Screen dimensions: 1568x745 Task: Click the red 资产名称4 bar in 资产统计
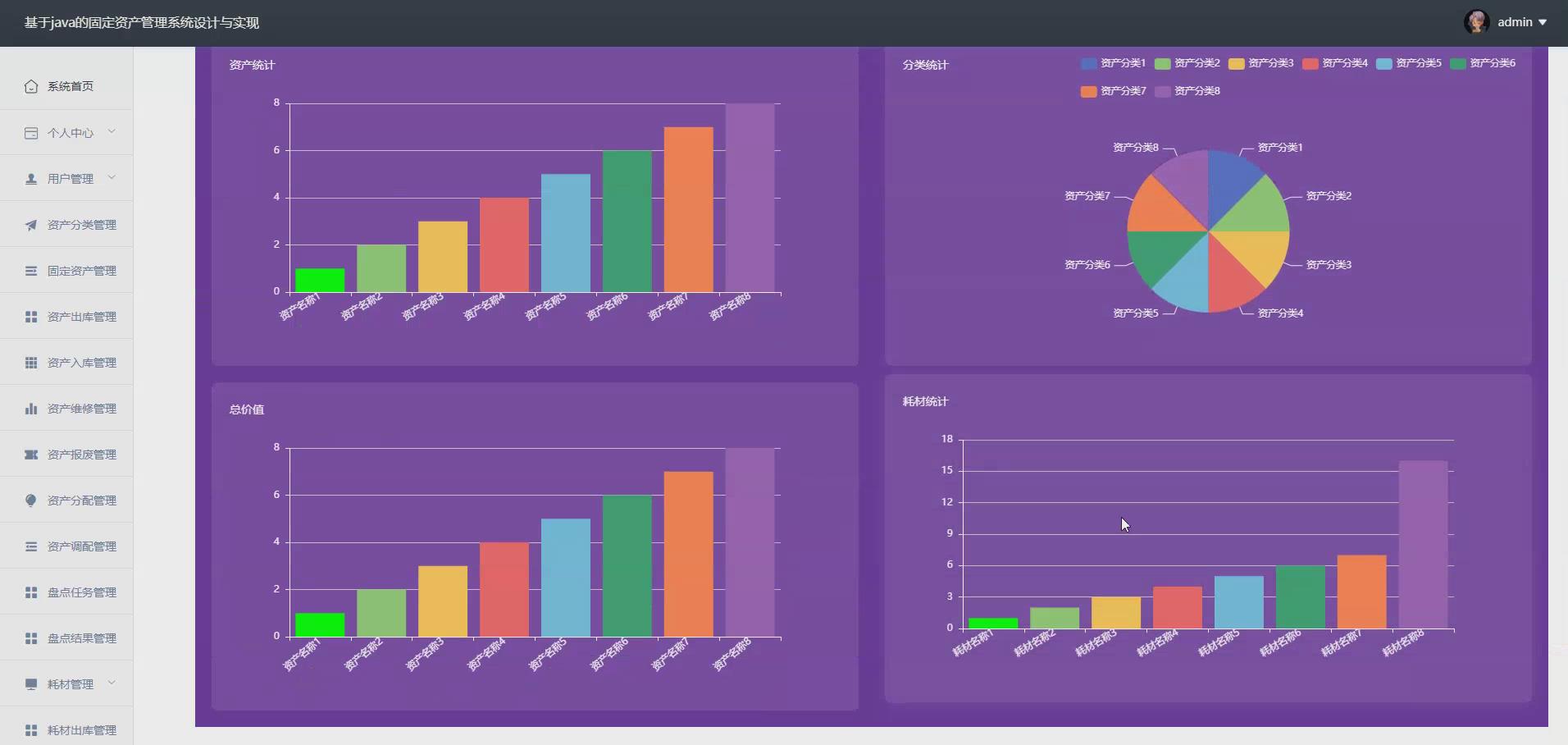point(504,245)
